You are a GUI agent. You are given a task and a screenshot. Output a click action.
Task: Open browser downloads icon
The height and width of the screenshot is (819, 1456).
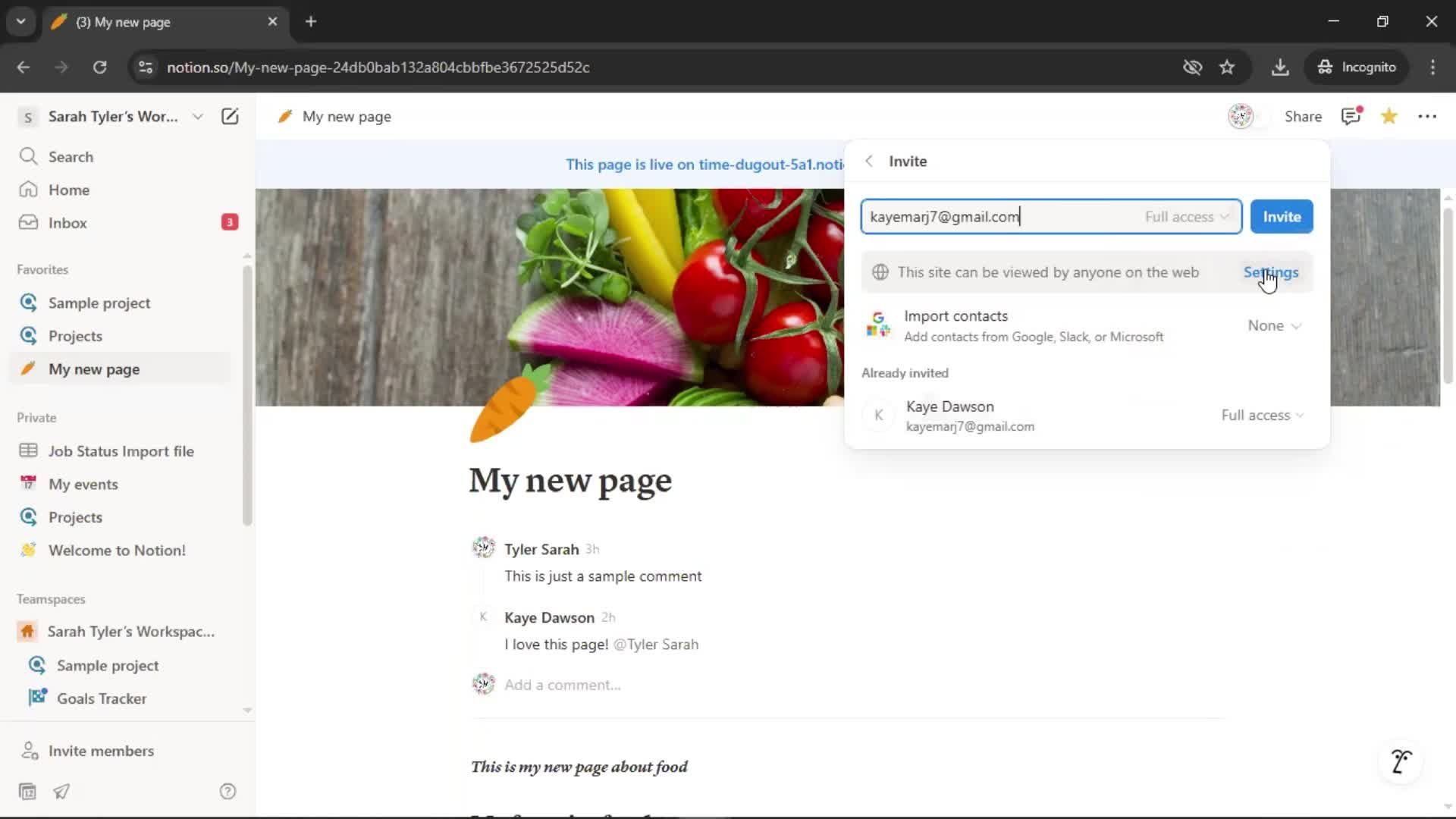click(x=1280, y=67)
